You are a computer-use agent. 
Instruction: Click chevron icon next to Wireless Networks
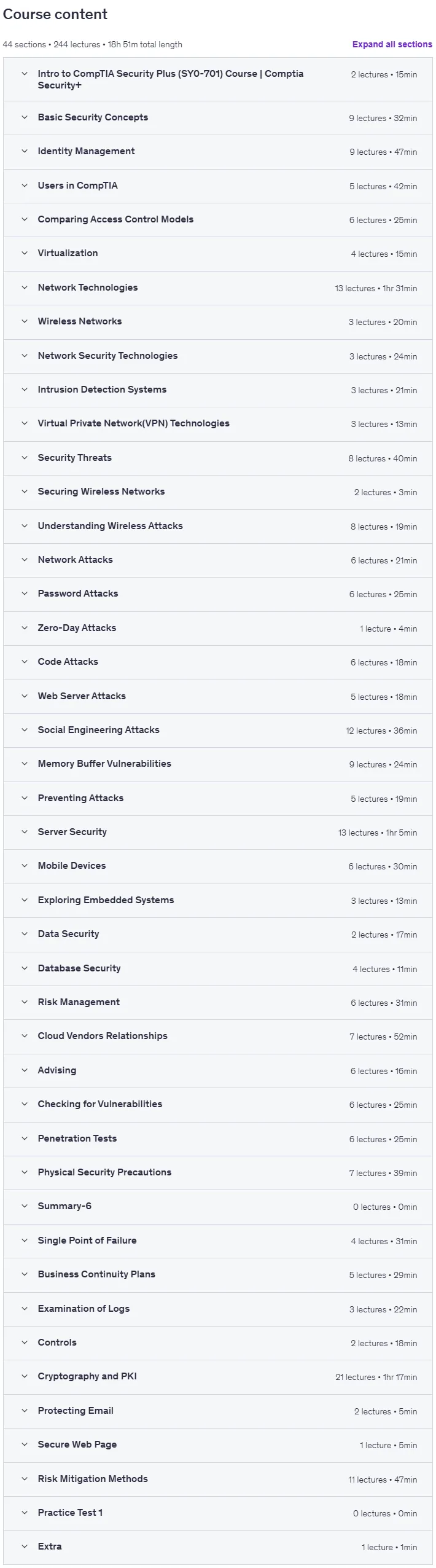click(25, 321)
